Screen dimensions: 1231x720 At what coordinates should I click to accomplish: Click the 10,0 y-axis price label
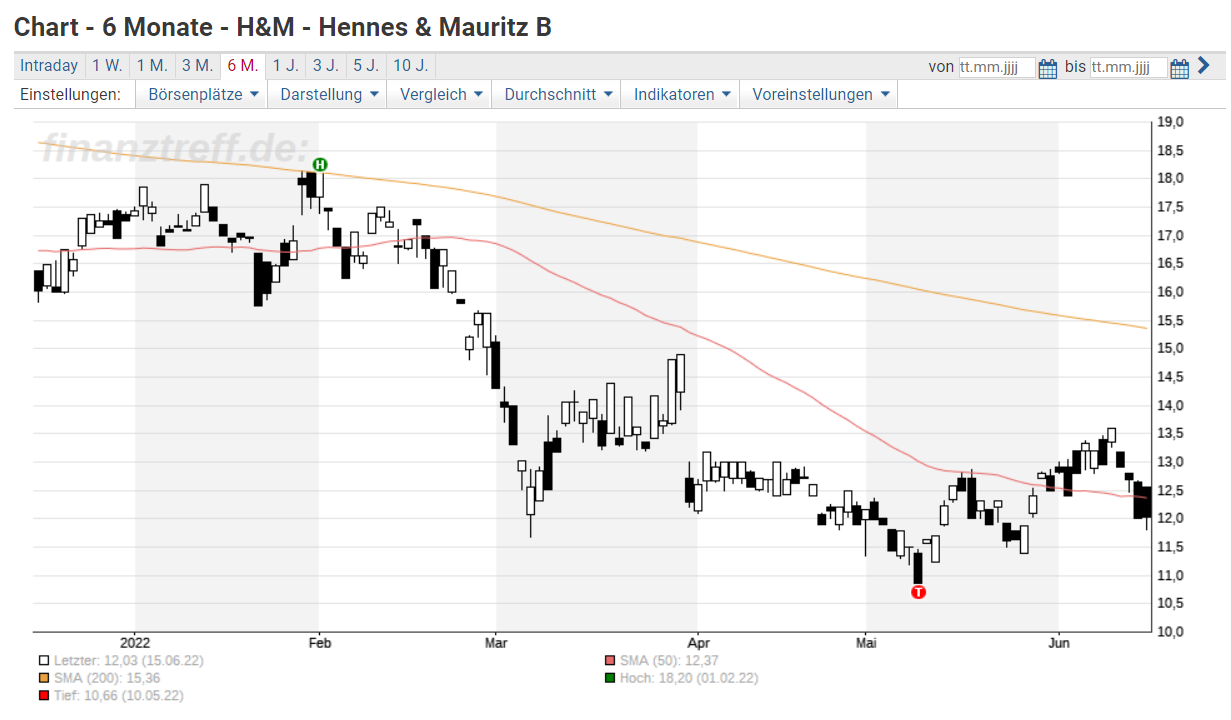[1170, 631]
